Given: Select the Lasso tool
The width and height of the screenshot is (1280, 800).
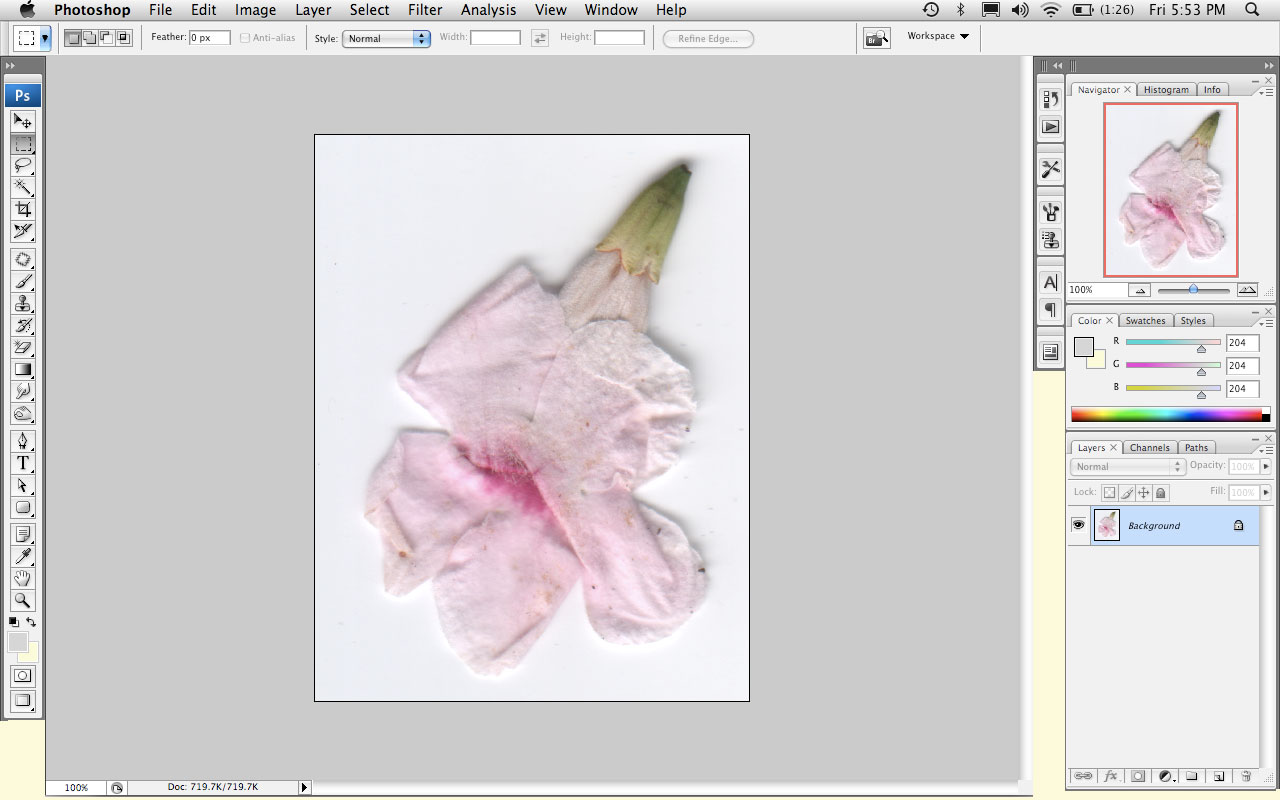Looking at the screenshot, I should point(23,165).
